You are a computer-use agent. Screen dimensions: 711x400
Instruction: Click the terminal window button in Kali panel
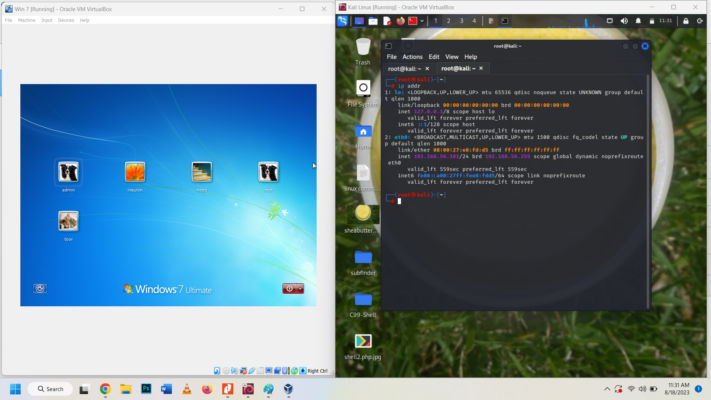(x=505, y=21)
